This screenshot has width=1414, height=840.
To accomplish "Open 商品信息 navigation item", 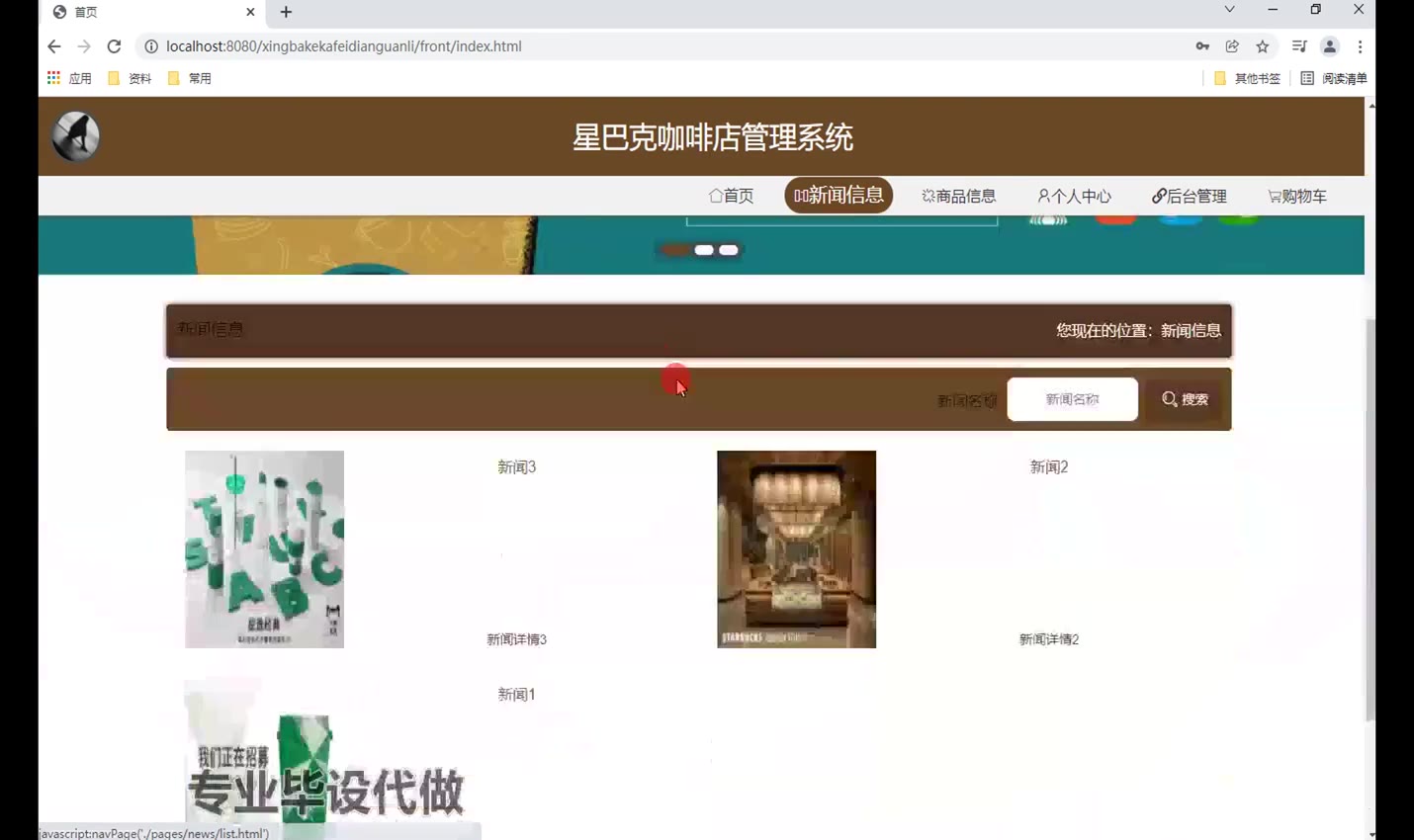I will 958,196.
